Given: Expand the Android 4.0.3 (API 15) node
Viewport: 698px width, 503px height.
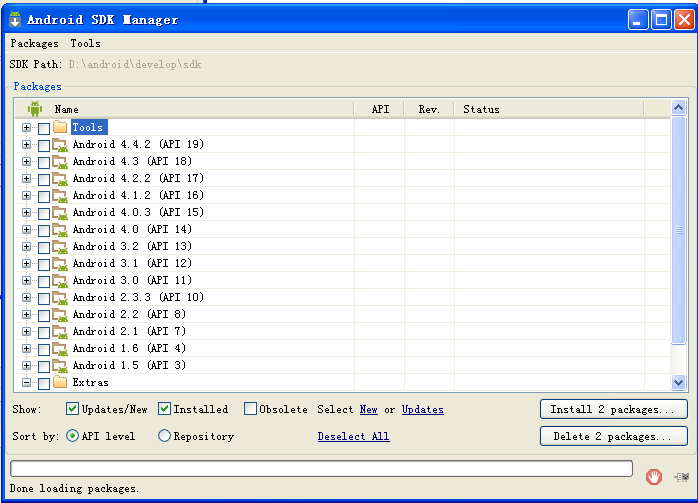Looking at the screenshot, I should coord(26,212).
